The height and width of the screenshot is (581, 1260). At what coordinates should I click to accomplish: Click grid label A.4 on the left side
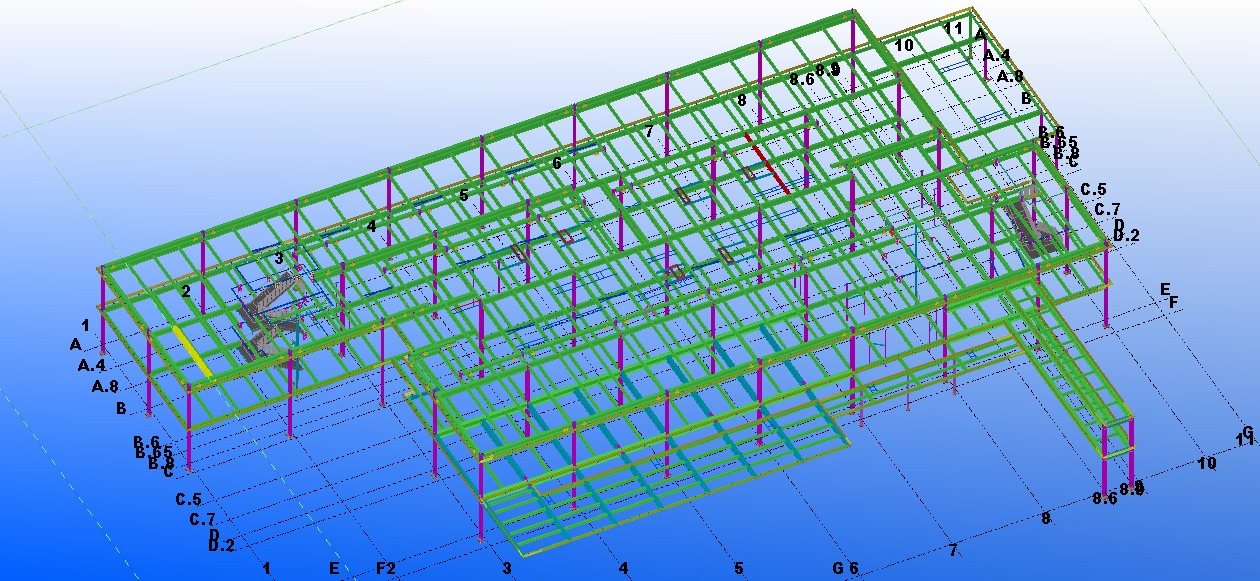(x=92, y=366)
